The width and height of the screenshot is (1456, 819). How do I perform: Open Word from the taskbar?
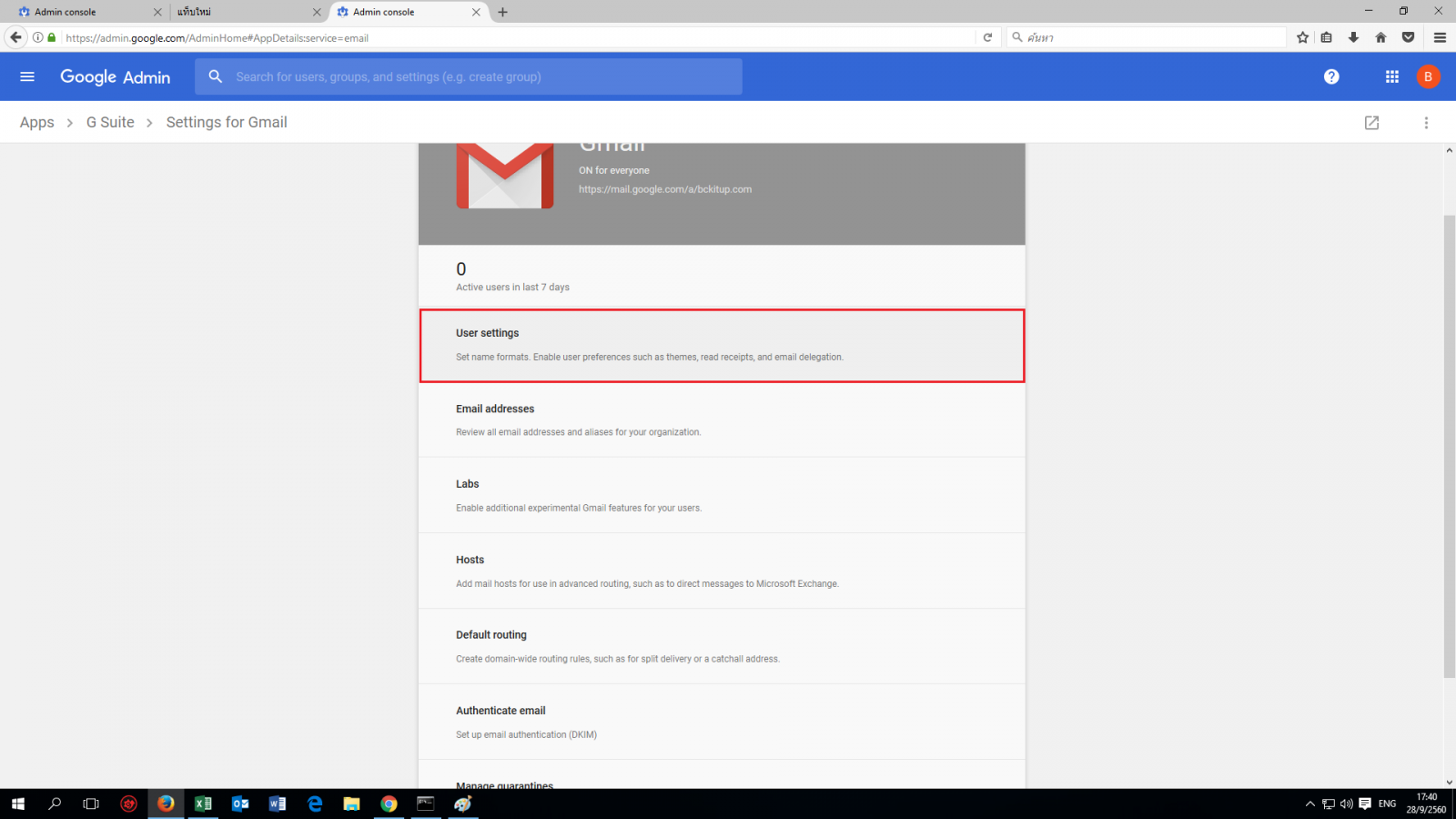click(278, 804)
